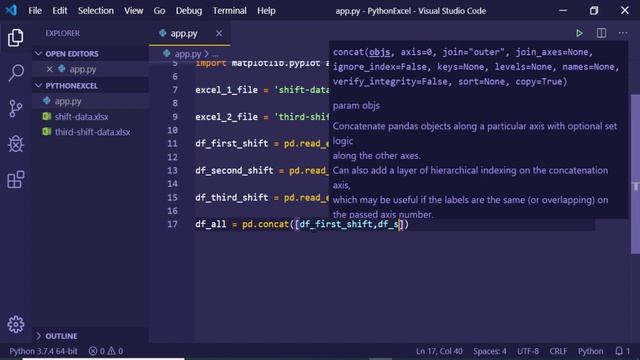
Task: Open the Debug view icon
Action: coord(16,144)
